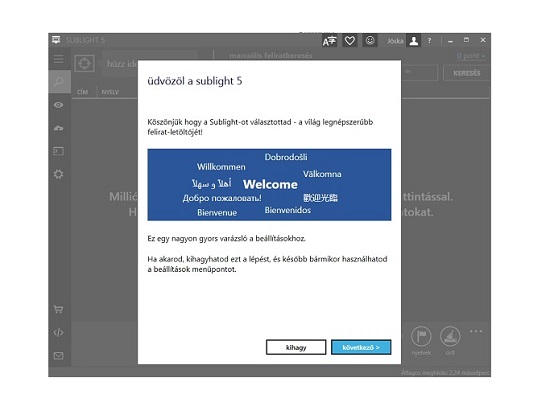Expand the three dots more options

476,331
